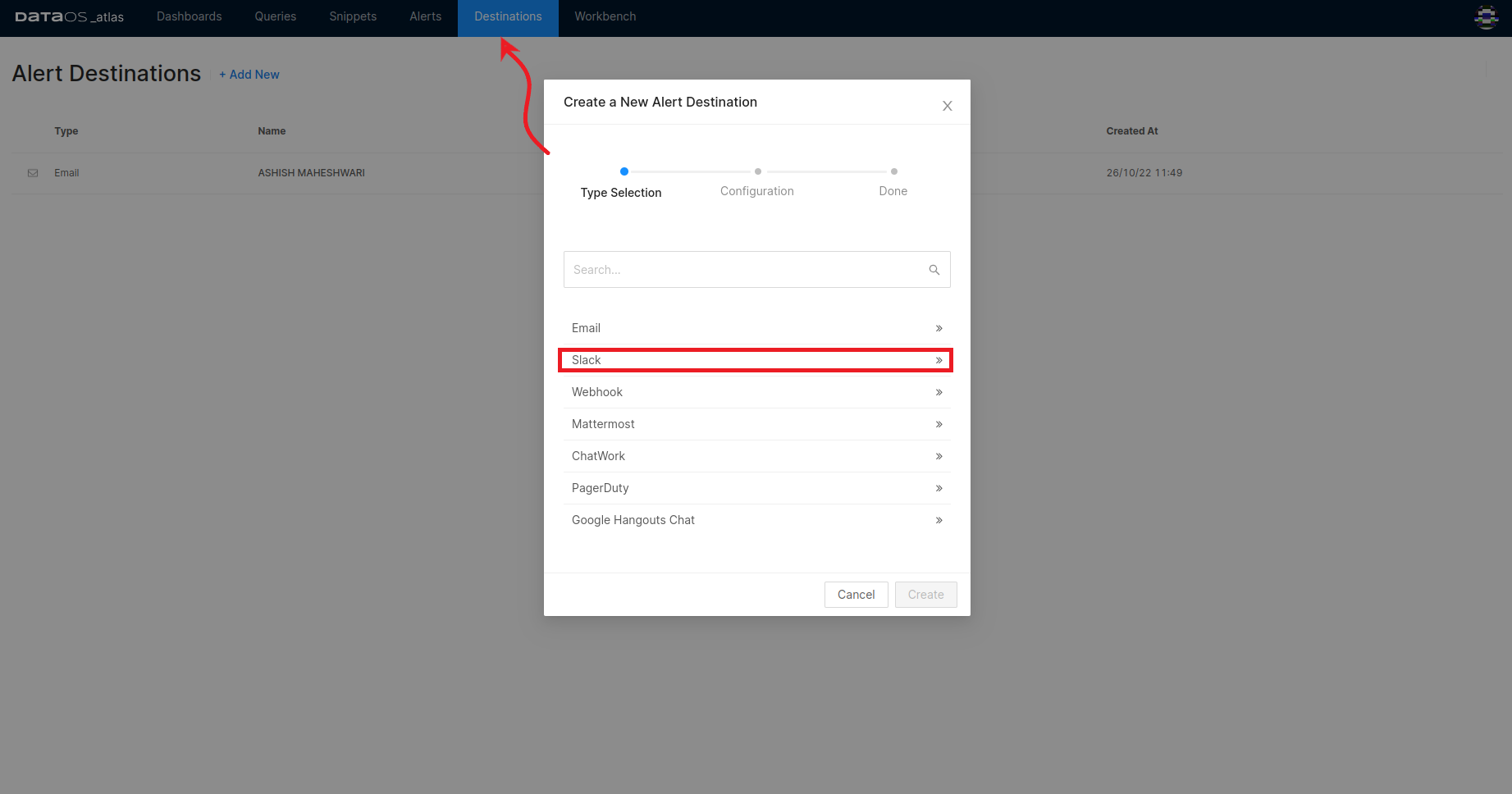
Task: Click the Name column header
Action: click(272, 131)
